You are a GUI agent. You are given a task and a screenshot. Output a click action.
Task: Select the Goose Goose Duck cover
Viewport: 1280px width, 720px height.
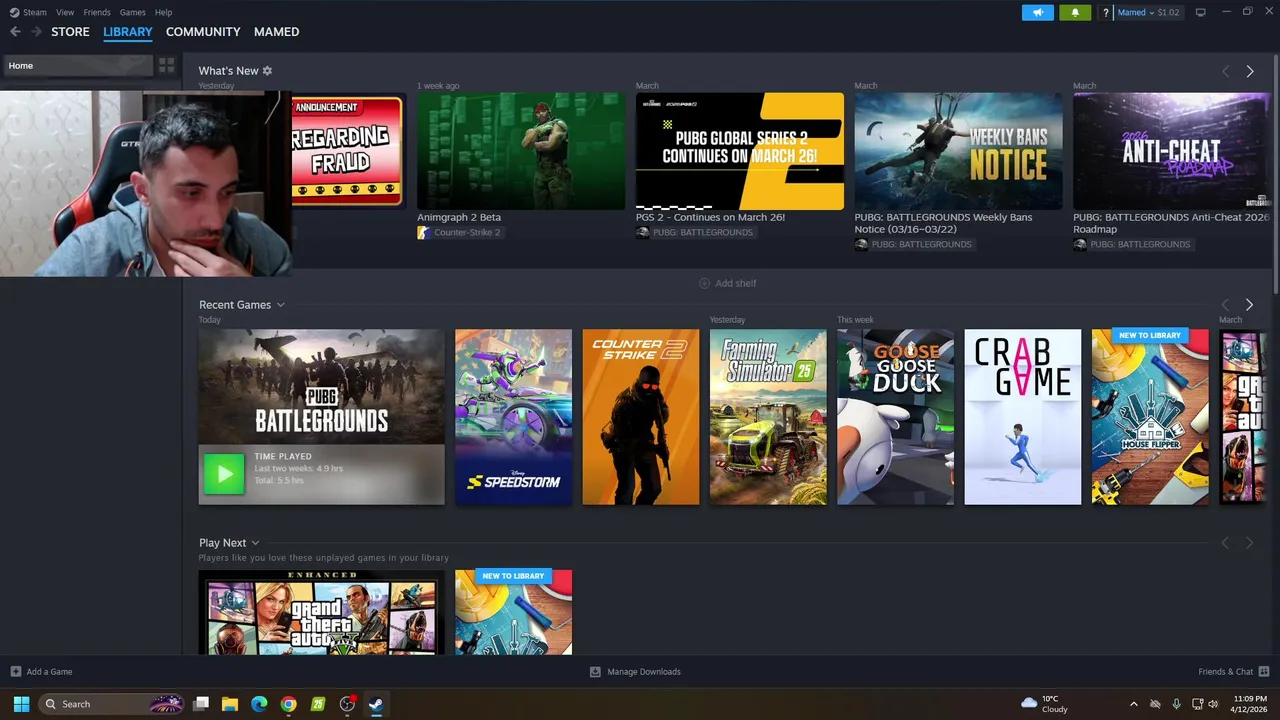click(x=895, y=417)
